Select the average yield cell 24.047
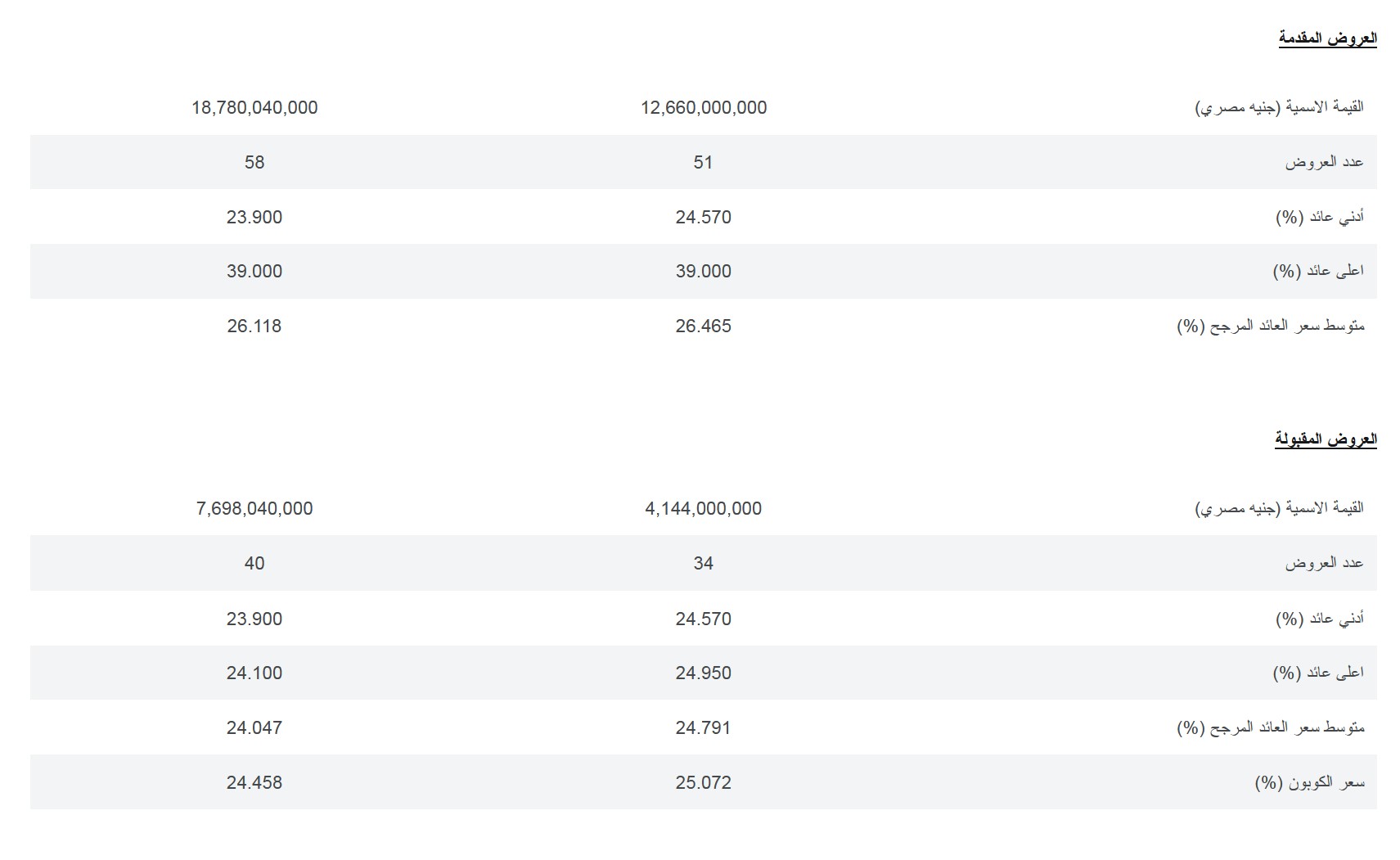 [254, 728]
